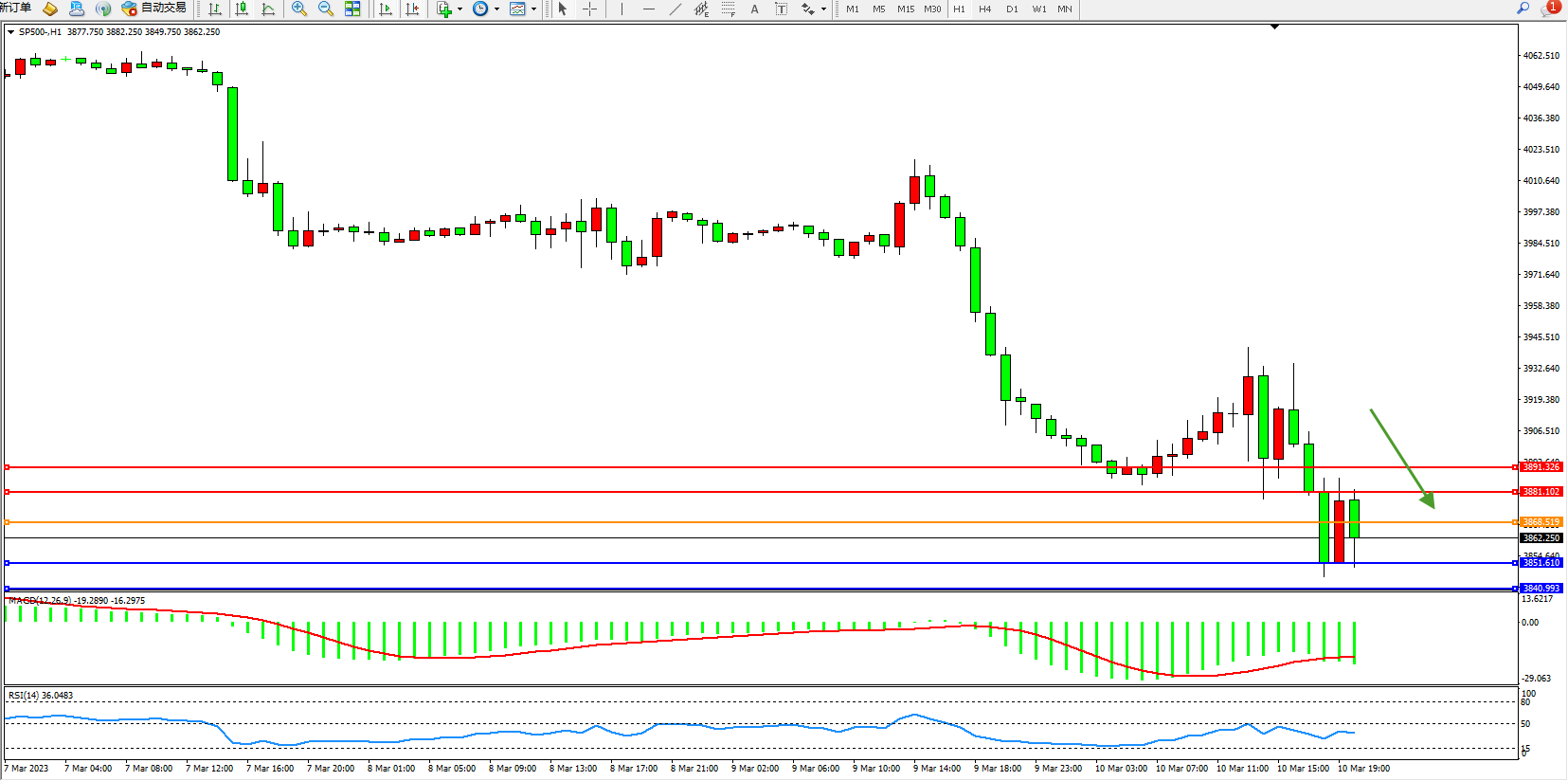The width and height of the screenshot is (1568, 781).
Task: Toggle the chart shift button
Action: (412, 9)
